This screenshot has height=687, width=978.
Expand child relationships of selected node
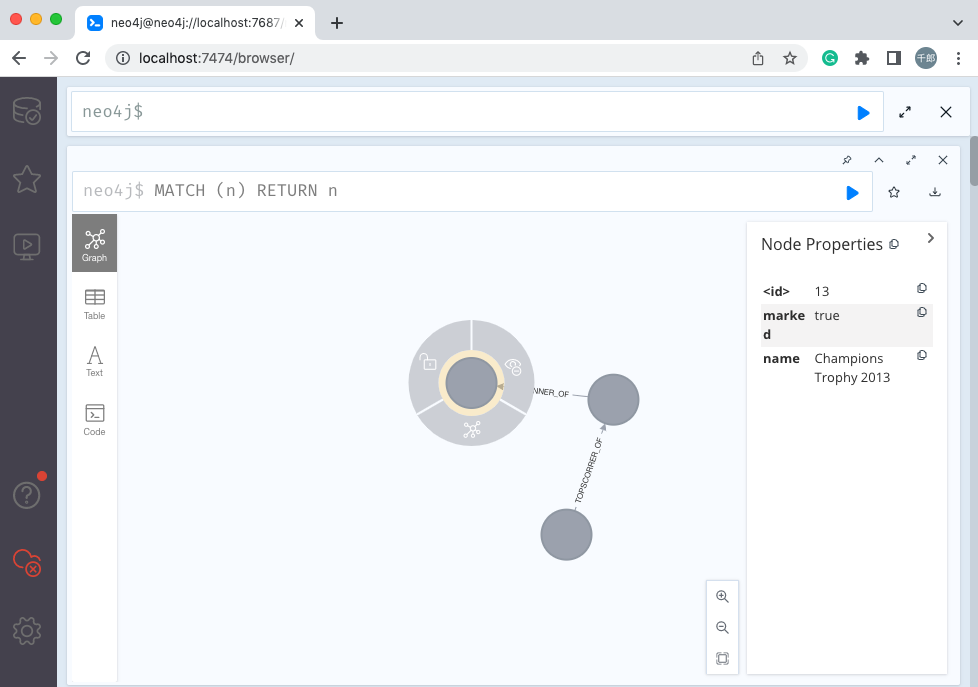pyautogui.click(x=472, y=429)
